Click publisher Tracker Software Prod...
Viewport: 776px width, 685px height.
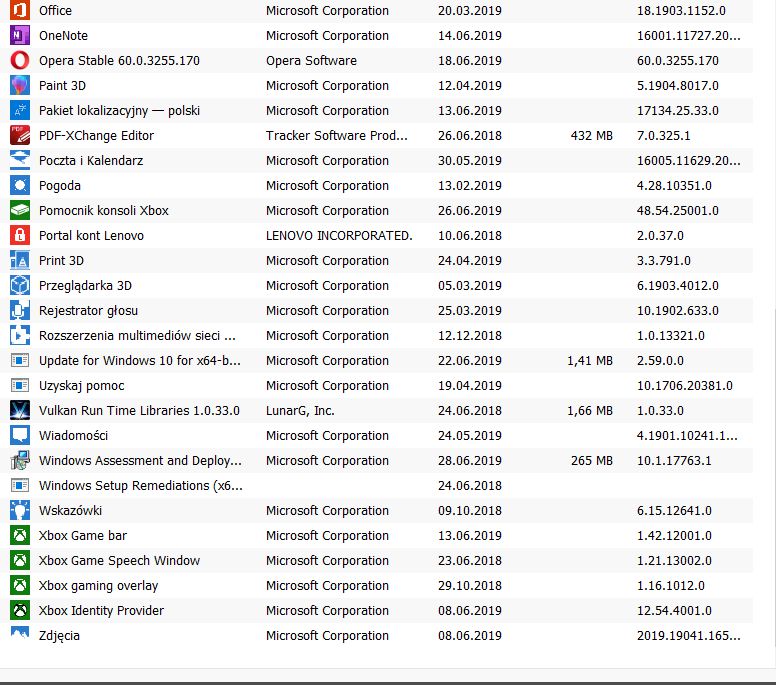pos(337,136)
